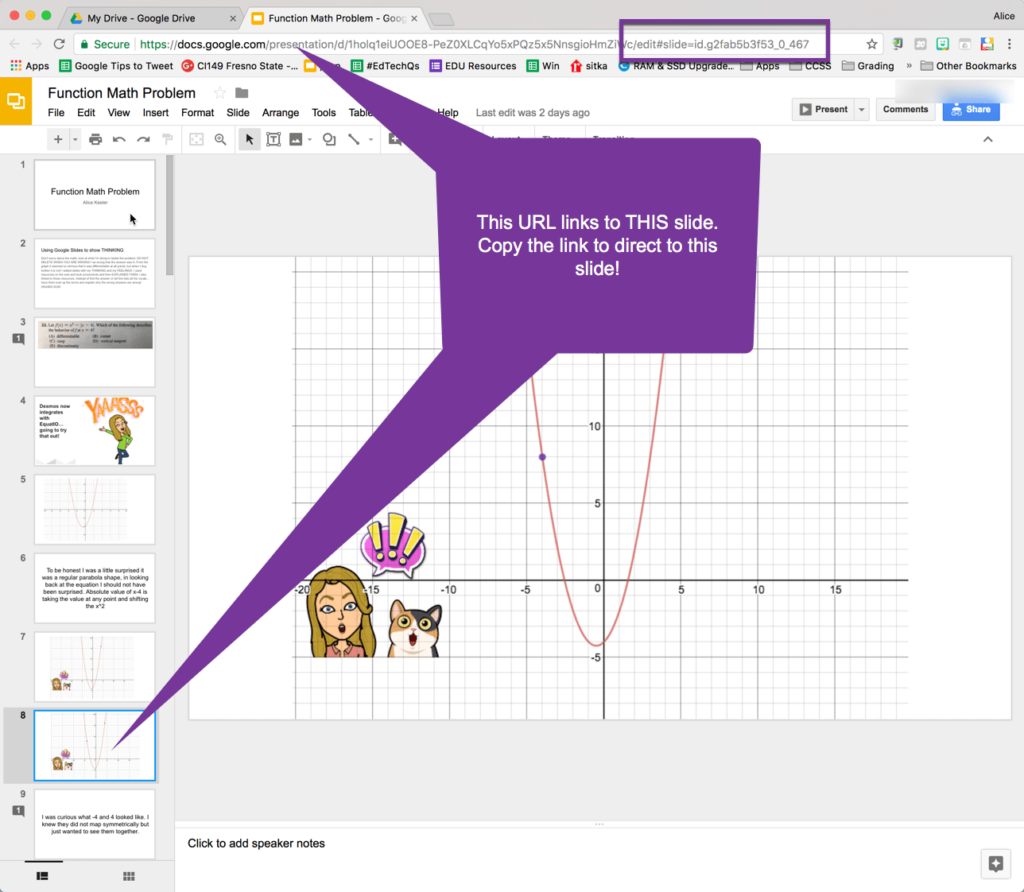Select slide 1 thumbnail Function Math Problem
Screen dimensions: 1024x892
click(95, 195)
